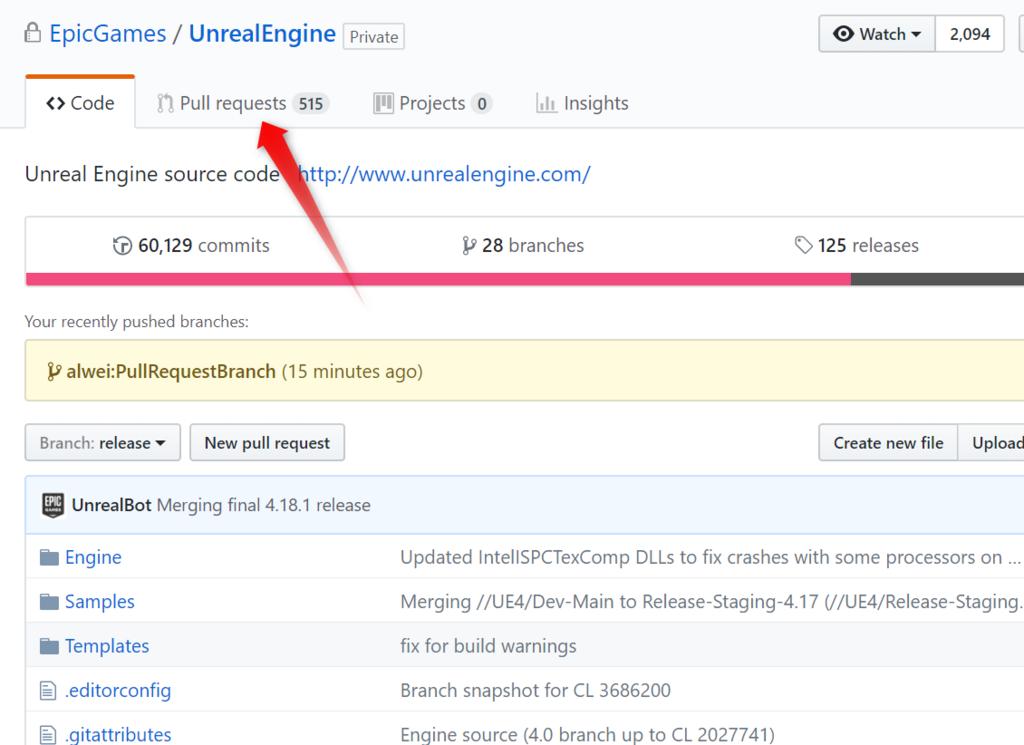View the 60,129 commits list
Viewport: 1024px width, 745px height.
point(191,246)
